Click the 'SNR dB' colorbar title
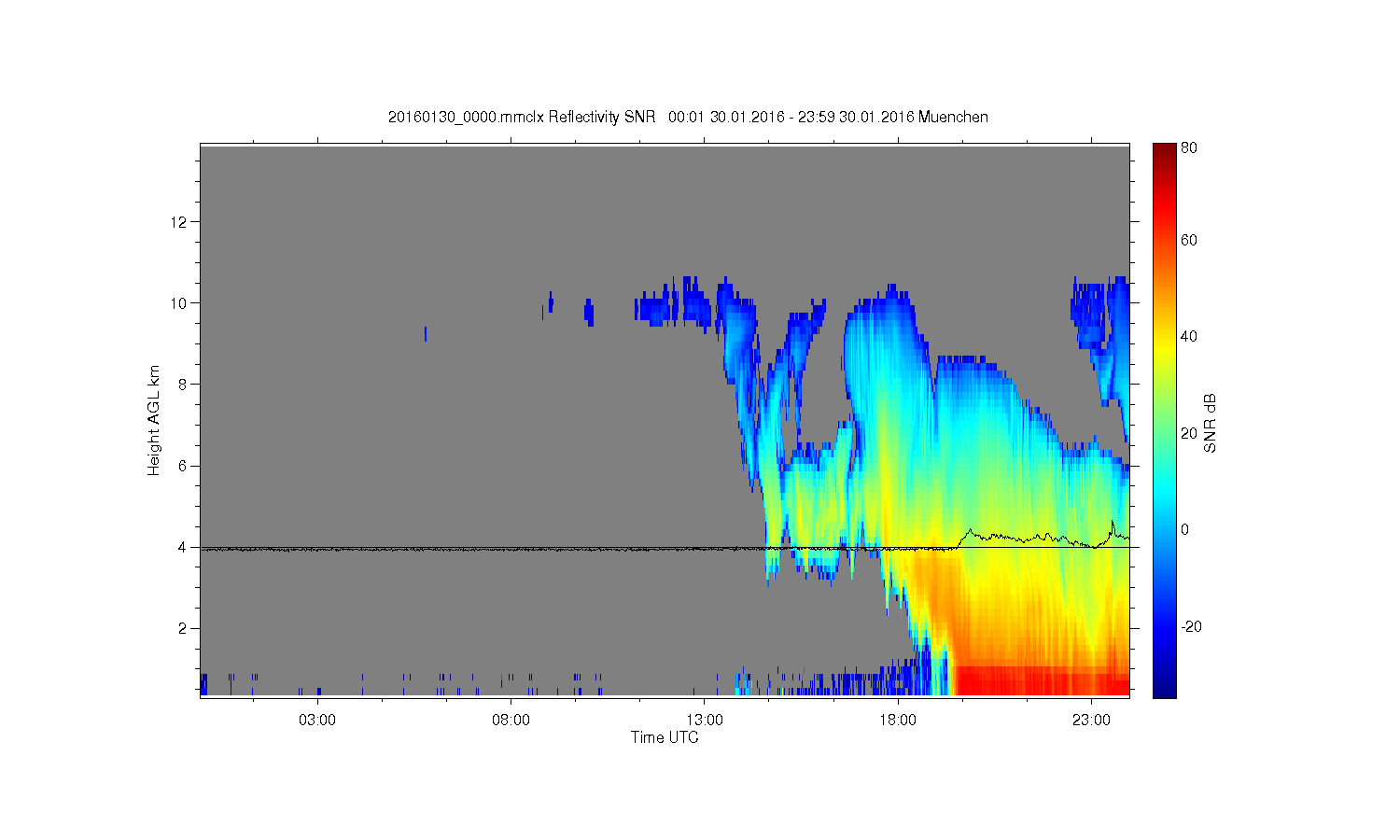 point(1210,424)
